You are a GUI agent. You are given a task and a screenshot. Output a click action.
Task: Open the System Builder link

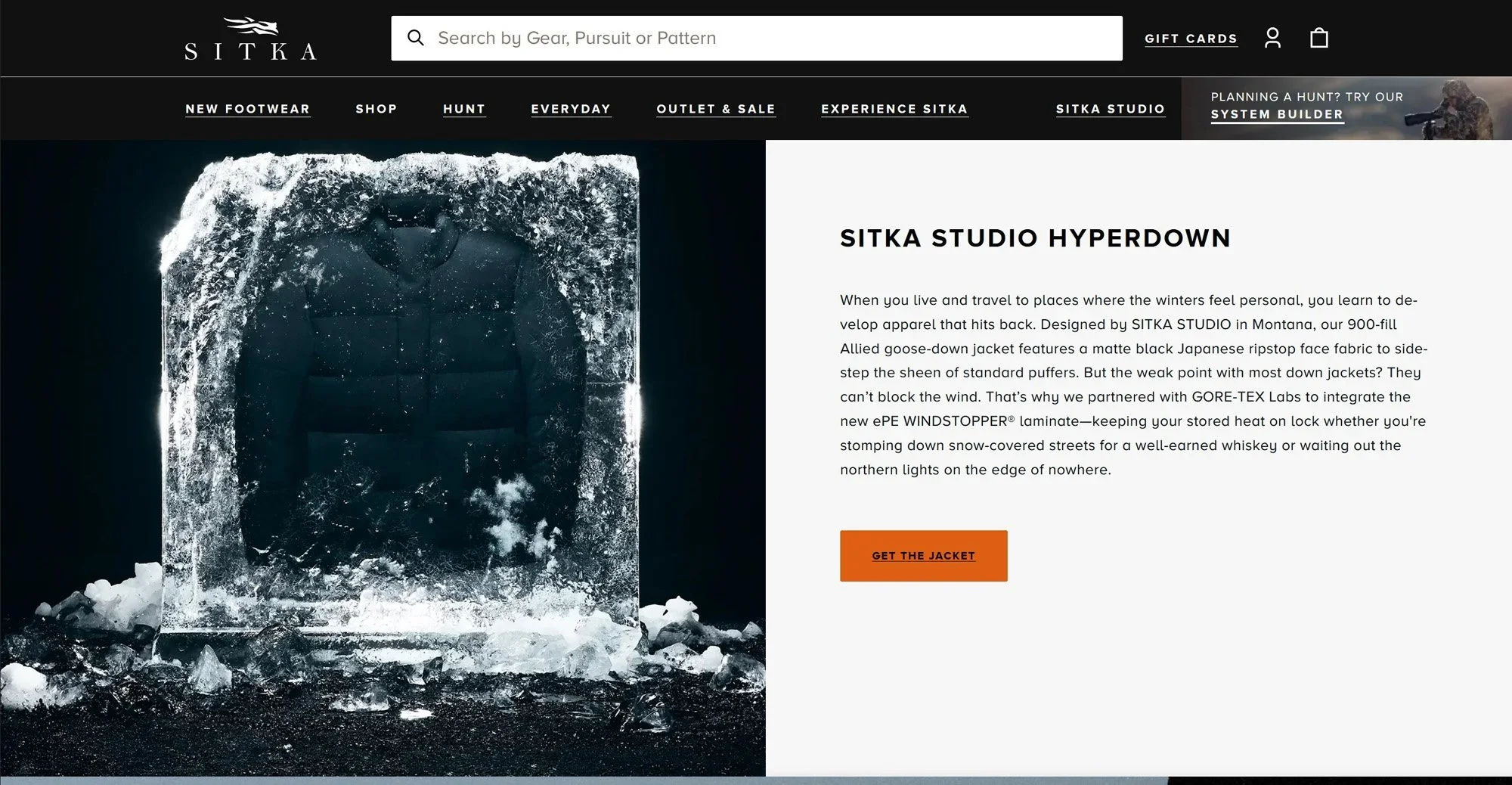point(1277,114)
